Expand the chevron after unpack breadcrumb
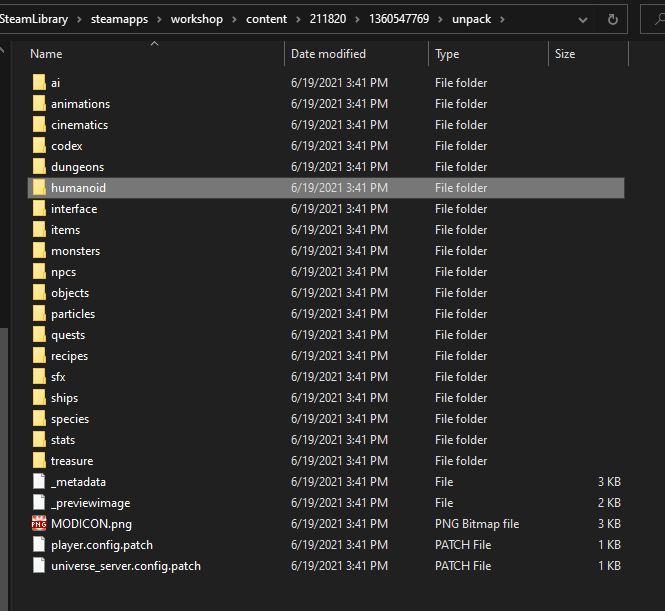 pos(503,20)
